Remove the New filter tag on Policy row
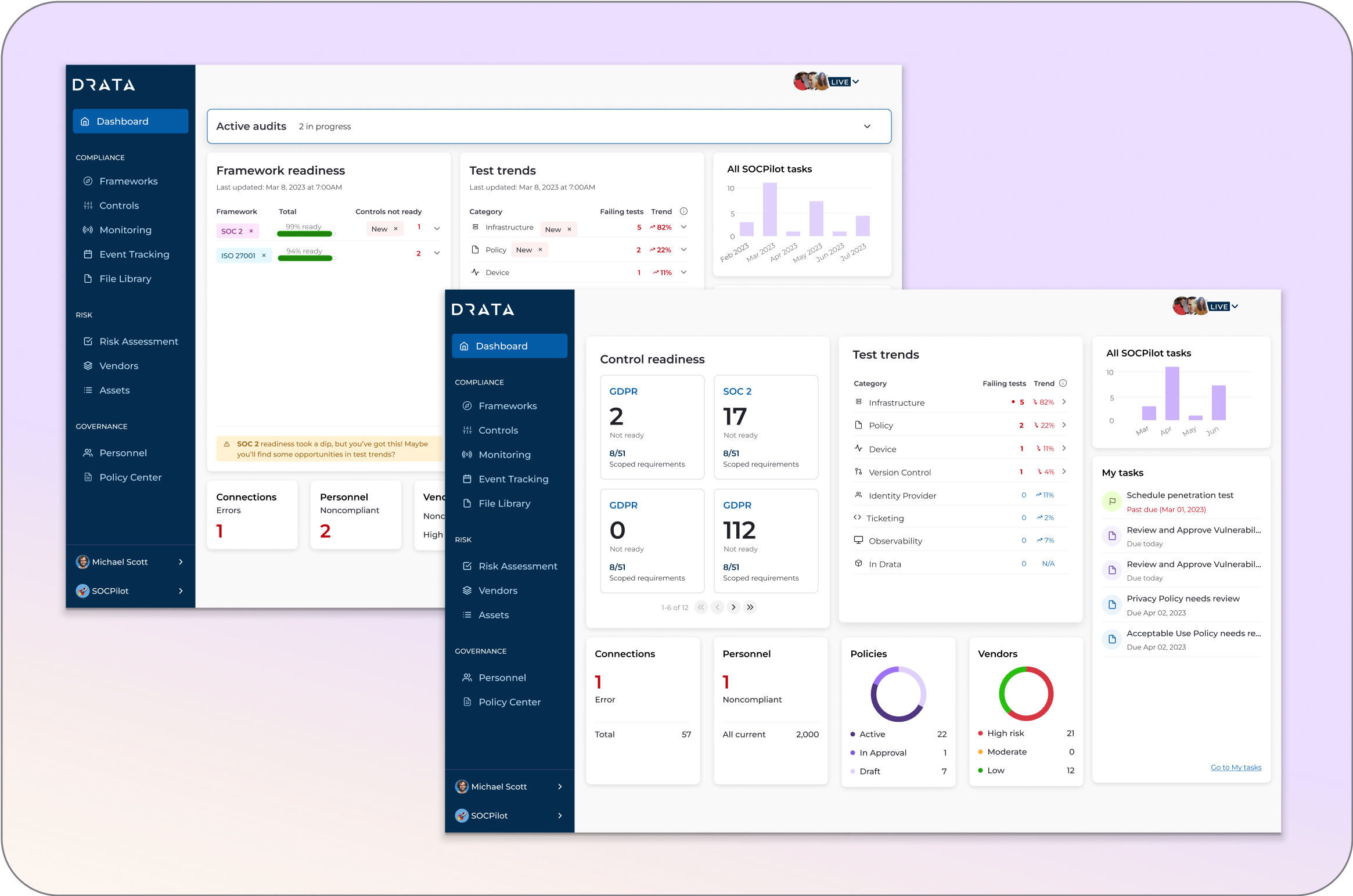Viewport: 1353px width, 896px height. point(540,250)
